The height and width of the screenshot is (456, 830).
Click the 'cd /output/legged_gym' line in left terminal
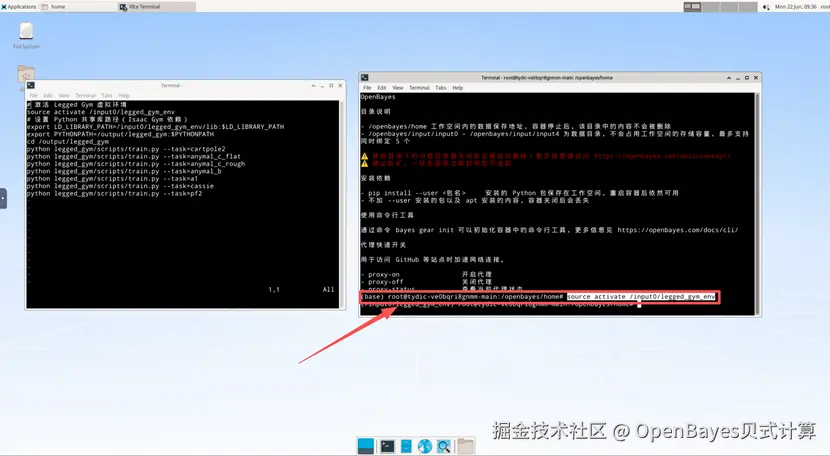(68, 141)
